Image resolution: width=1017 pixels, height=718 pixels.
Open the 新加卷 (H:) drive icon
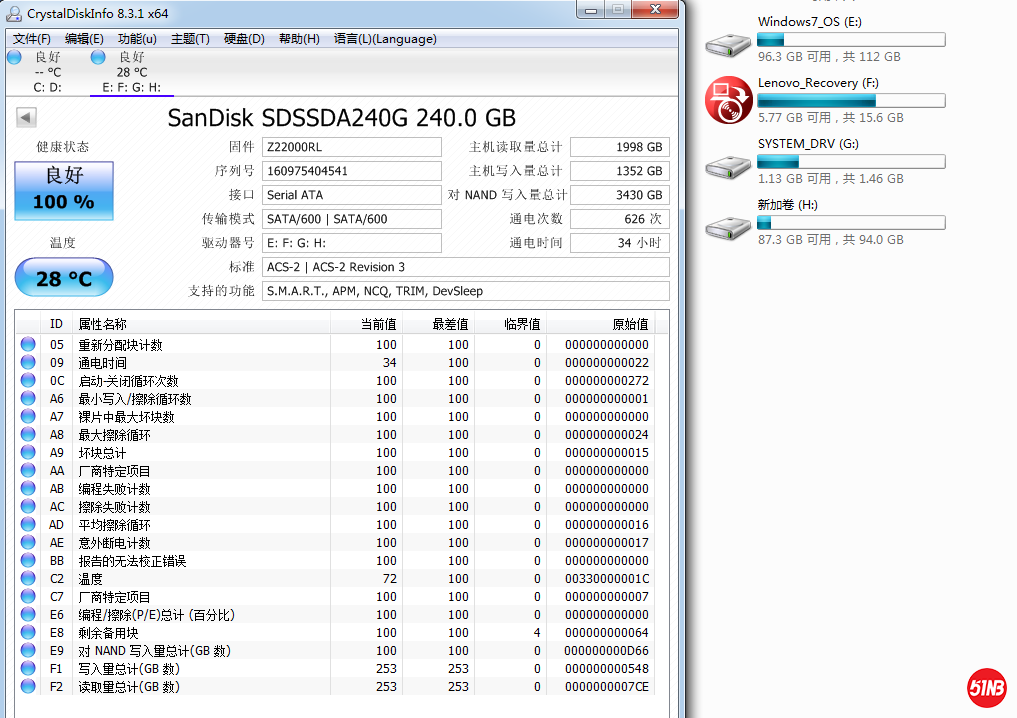pyautogui.click(x=728, y=226)
